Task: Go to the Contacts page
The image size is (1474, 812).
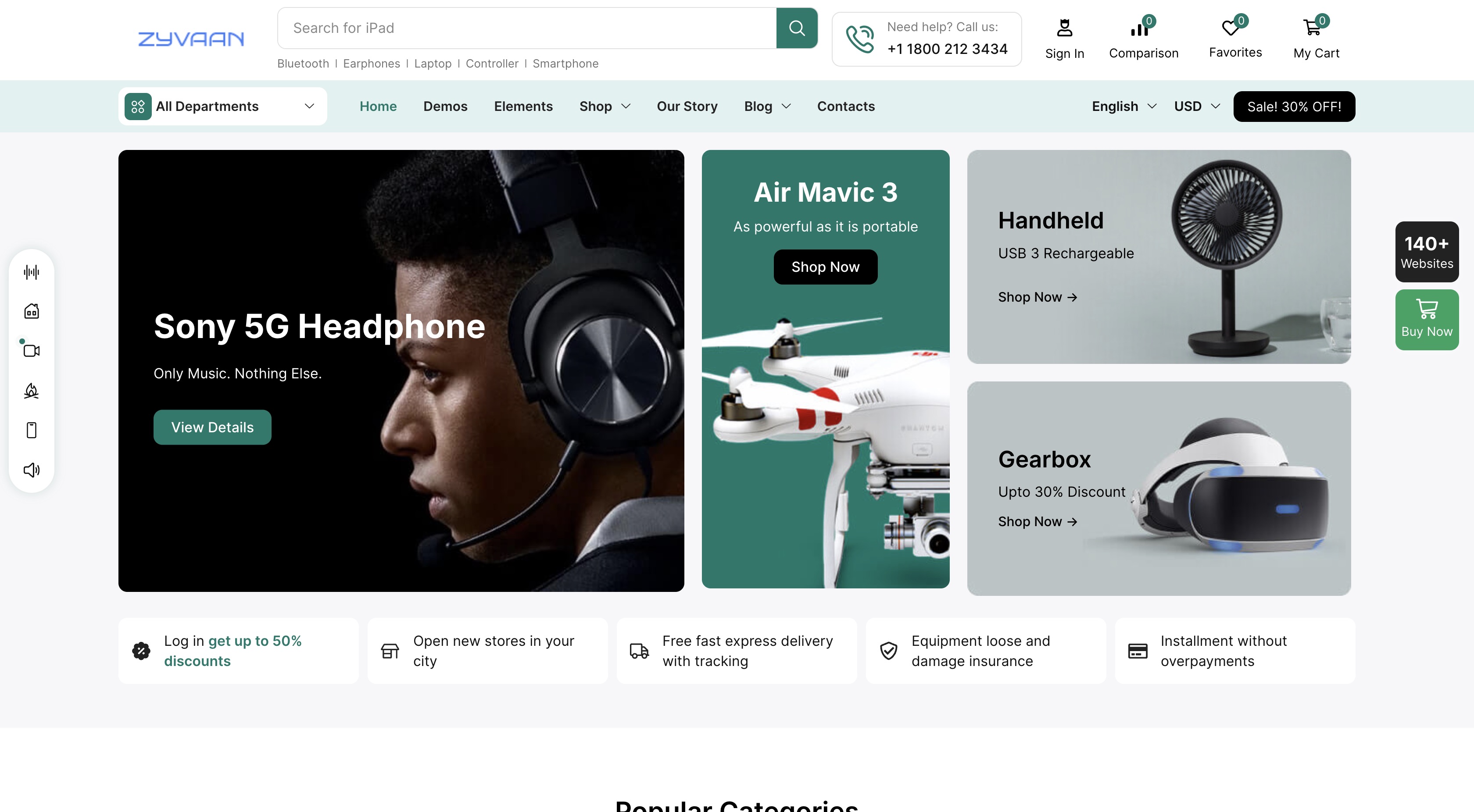Action: click(x=846, y=107)
